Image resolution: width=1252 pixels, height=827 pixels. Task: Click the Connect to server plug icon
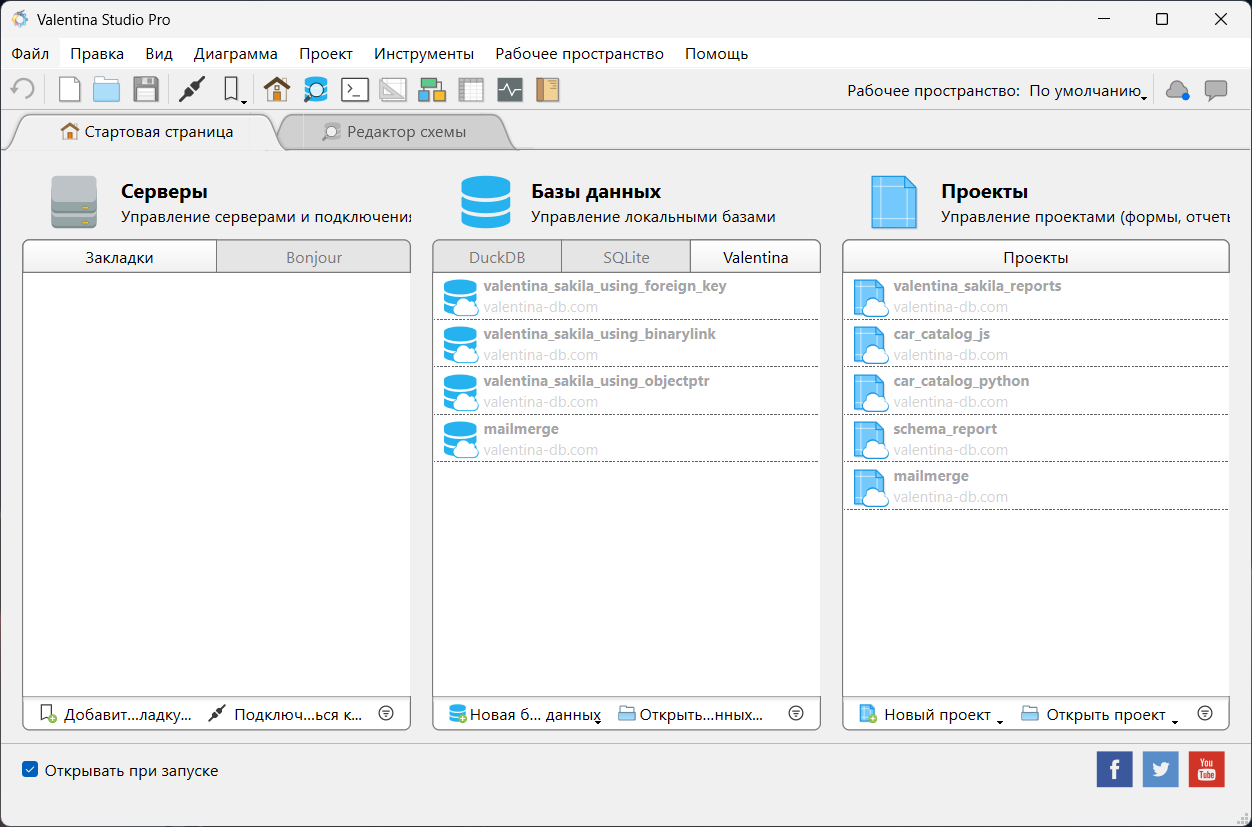click(x=191, y=90)
